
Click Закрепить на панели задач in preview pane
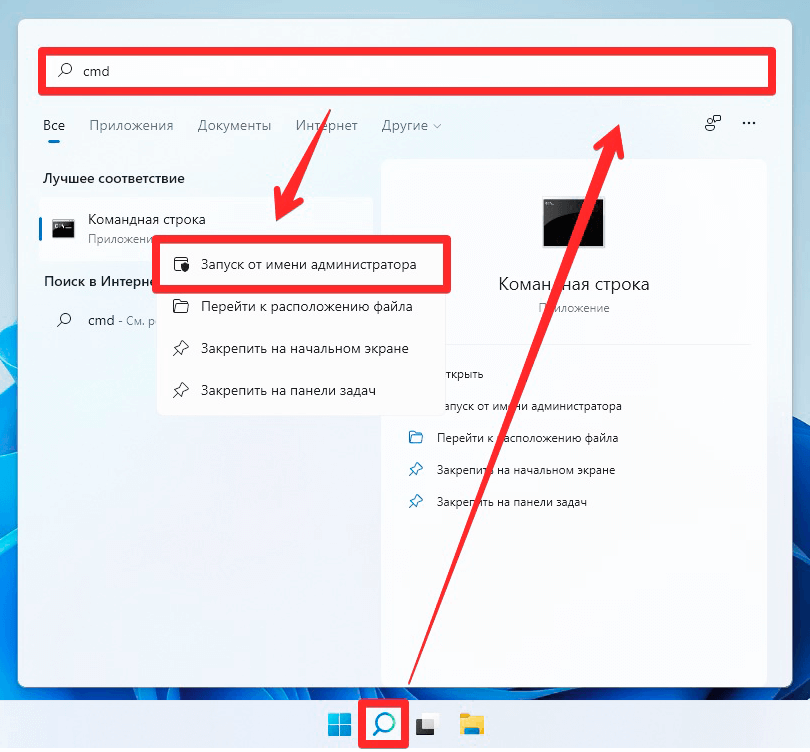[x=511, y=502]
